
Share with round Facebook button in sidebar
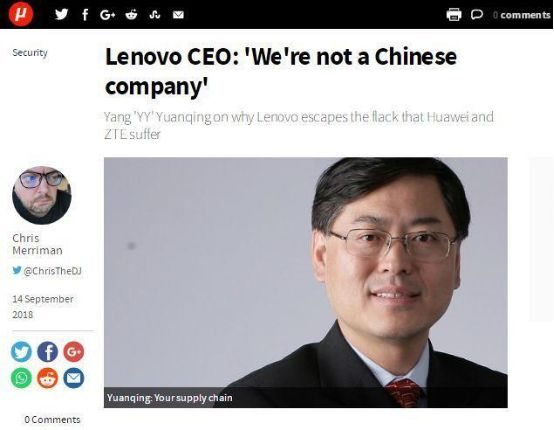[48, 352]
